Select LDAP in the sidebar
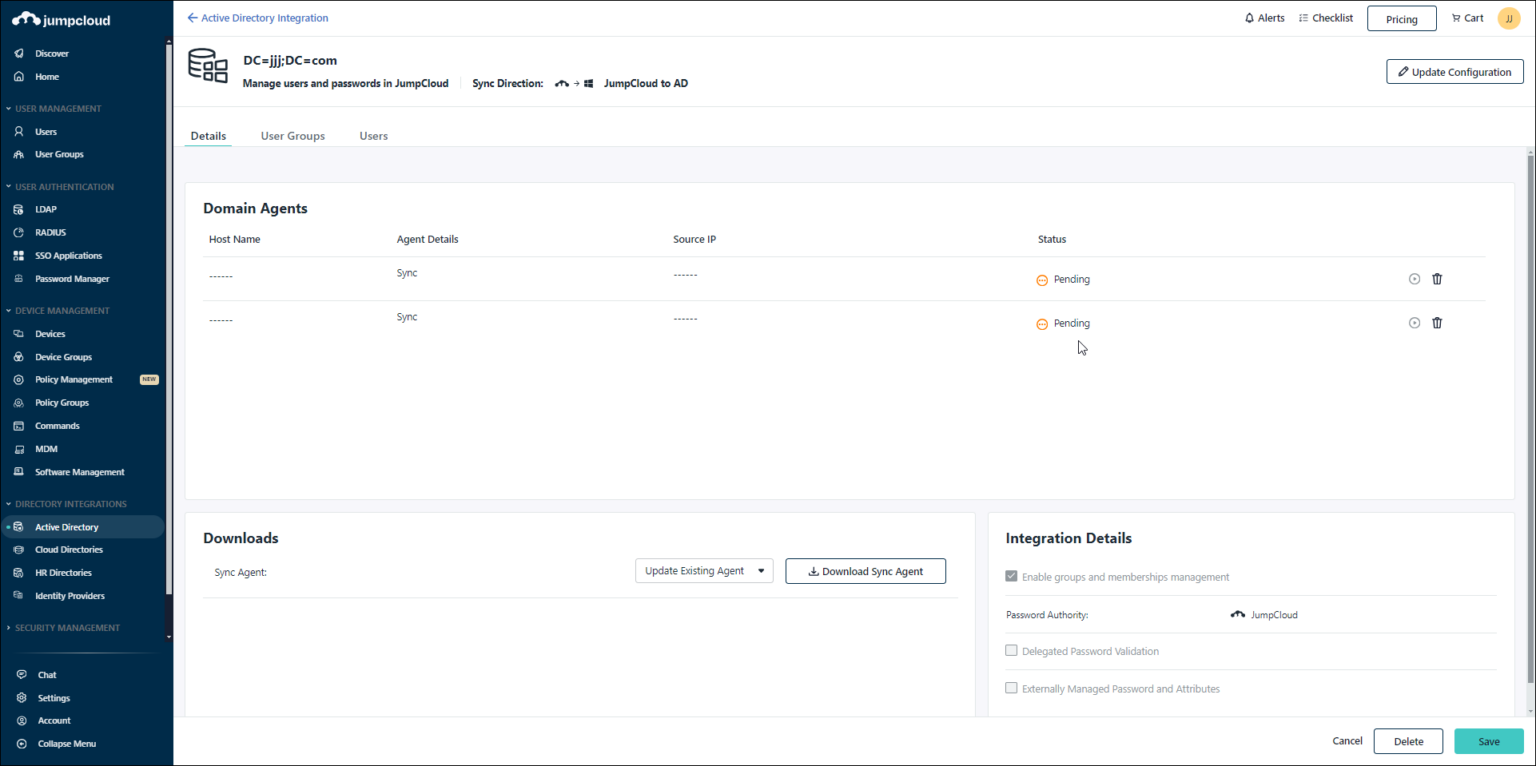 (x=46, y=209)
